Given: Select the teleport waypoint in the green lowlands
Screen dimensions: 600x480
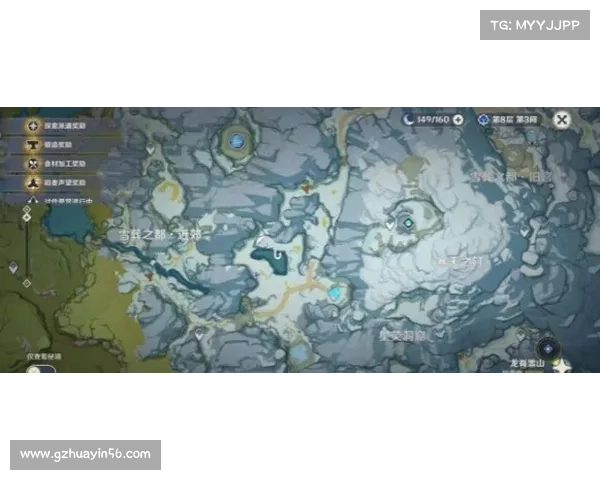Looking at the screenshot, I should pyautogui.click(x=13, y=267).
